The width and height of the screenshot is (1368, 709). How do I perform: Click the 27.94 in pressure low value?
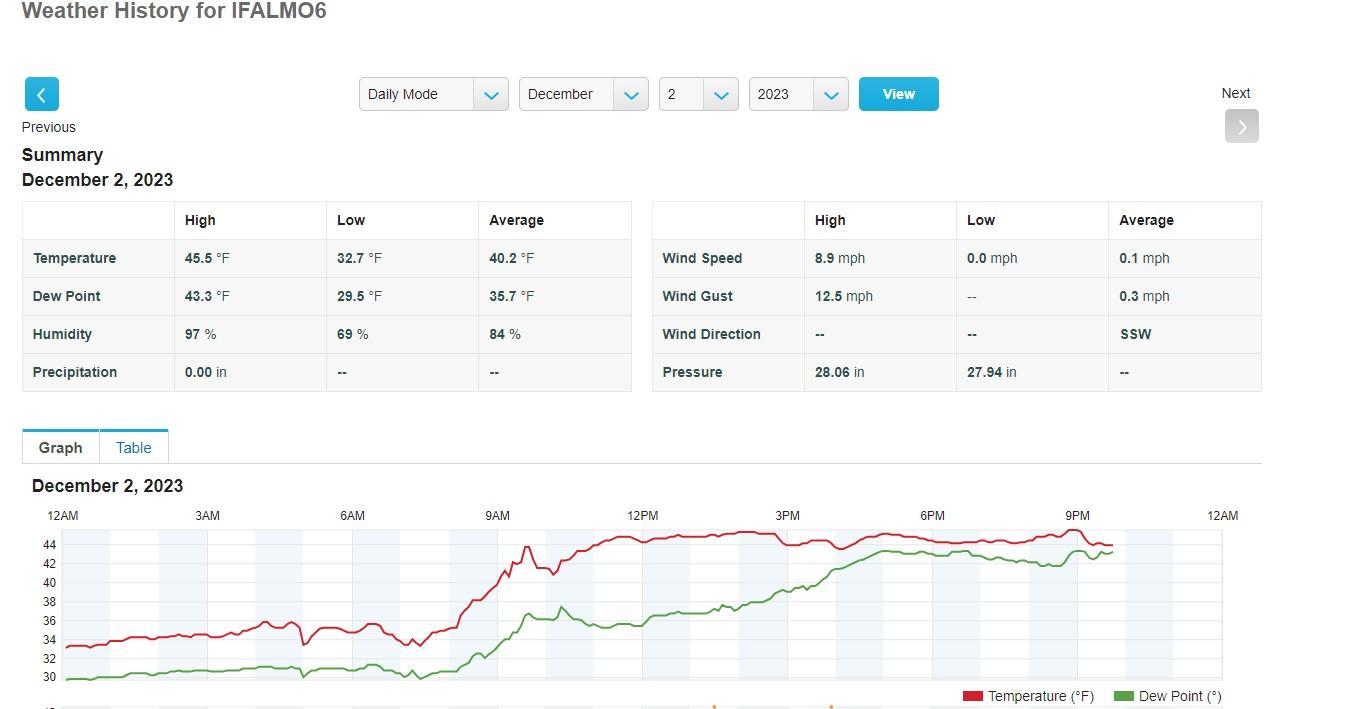pyautogui.click(x=992, y=372)
